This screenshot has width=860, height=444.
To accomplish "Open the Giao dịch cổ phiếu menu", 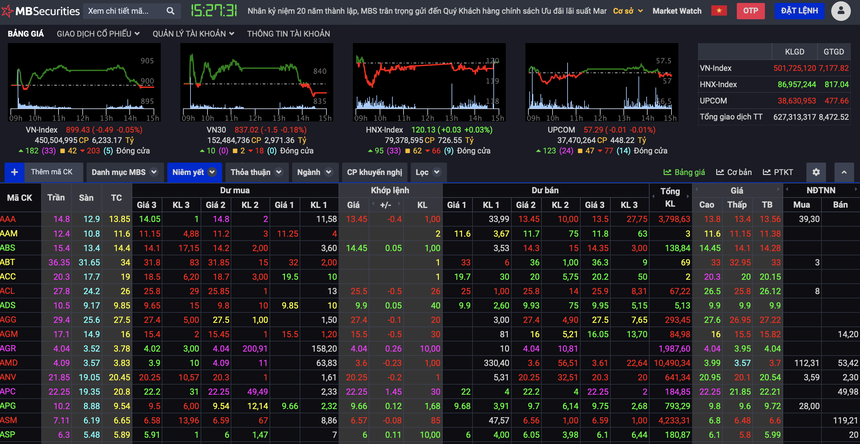I will [98, 33].
